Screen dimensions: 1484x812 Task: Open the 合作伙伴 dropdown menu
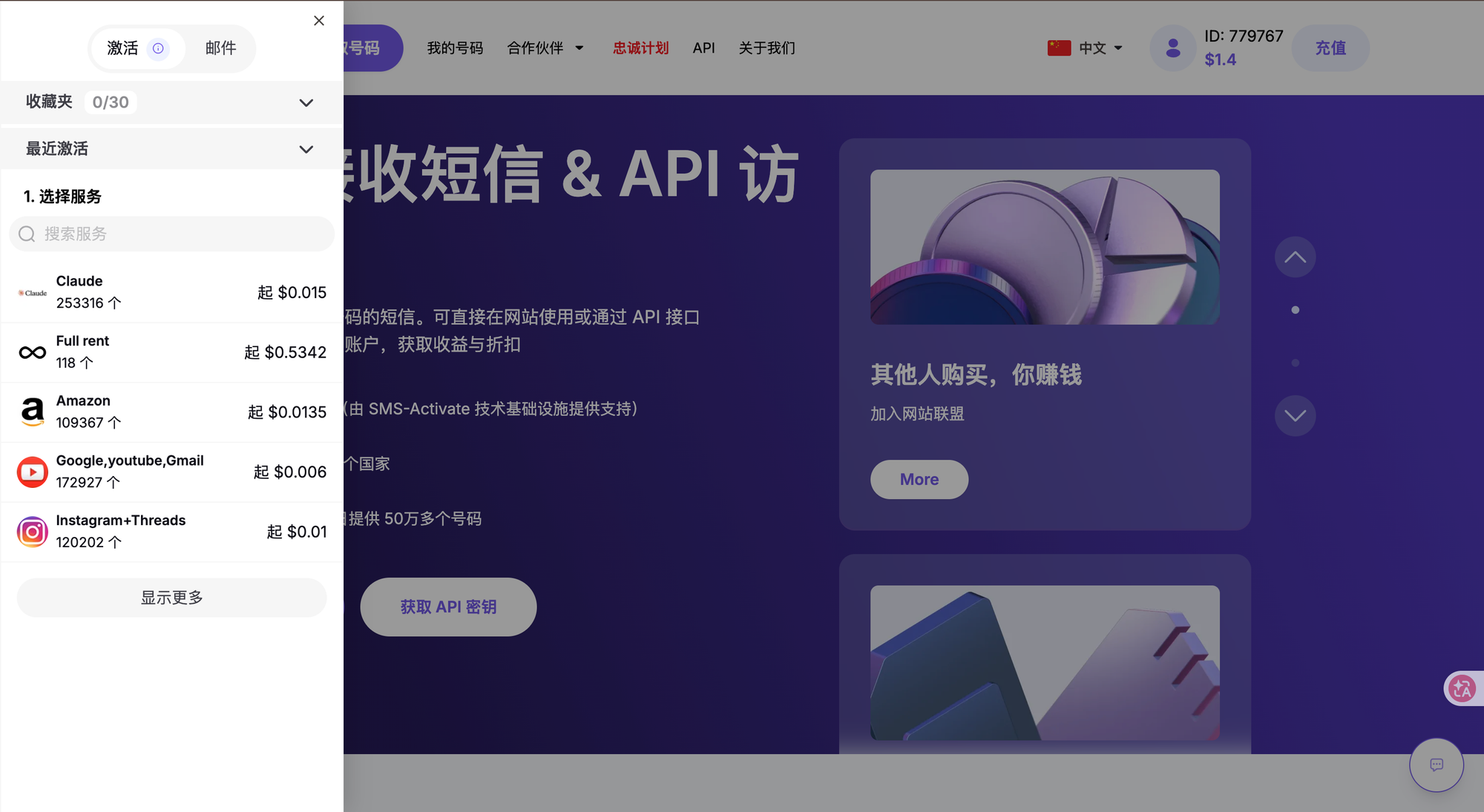[x=545, y=48]
